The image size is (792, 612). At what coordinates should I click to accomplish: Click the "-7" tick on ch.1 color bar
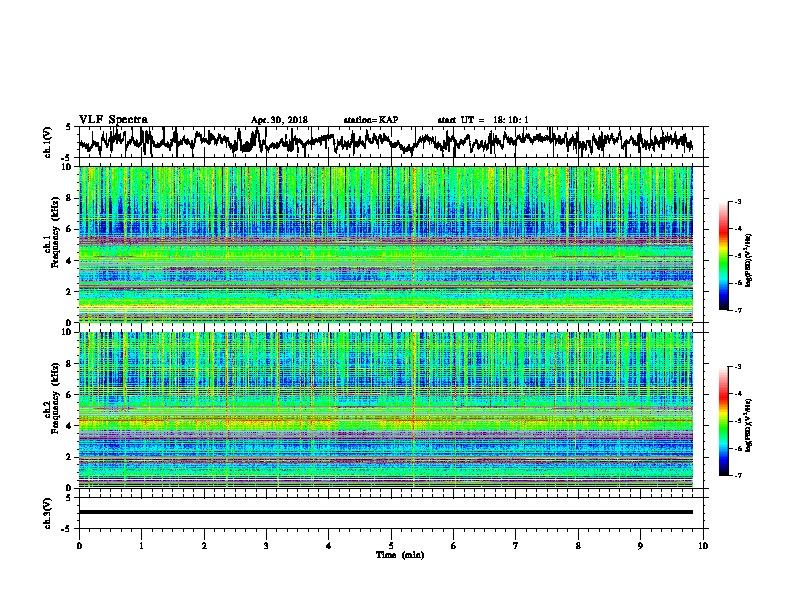coord(737,310)
